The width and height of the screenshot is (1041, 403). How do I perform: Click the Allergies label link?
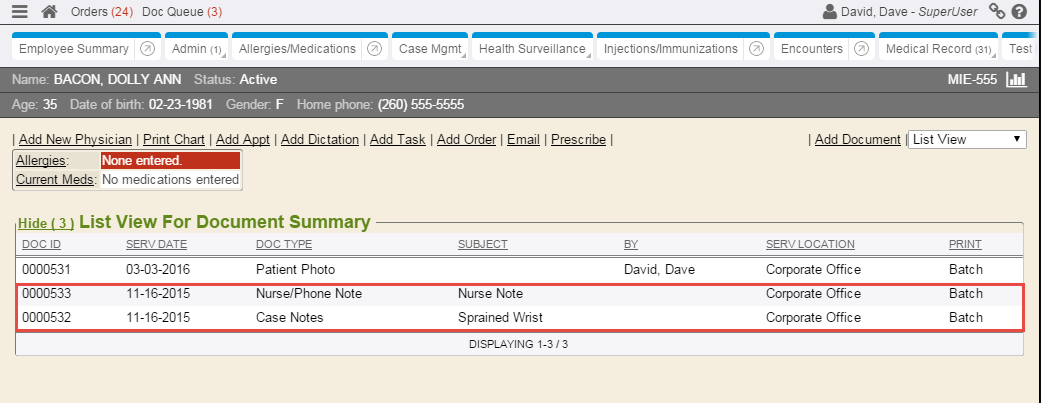pyautogui.click(x=40, y=161)
